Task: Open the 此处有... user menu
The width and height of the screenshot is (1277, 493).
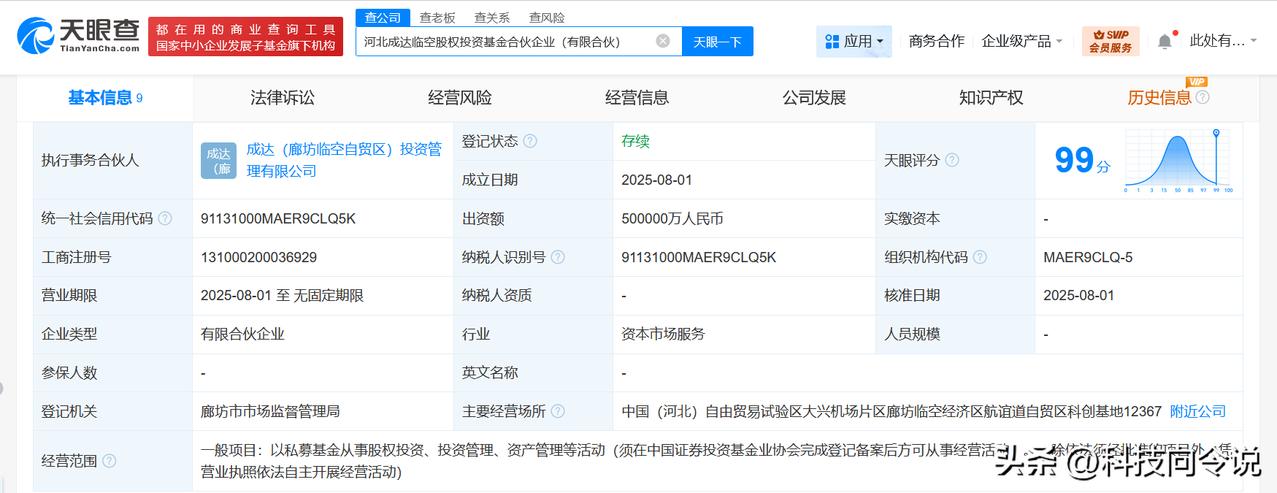Action: (1224, 41)
